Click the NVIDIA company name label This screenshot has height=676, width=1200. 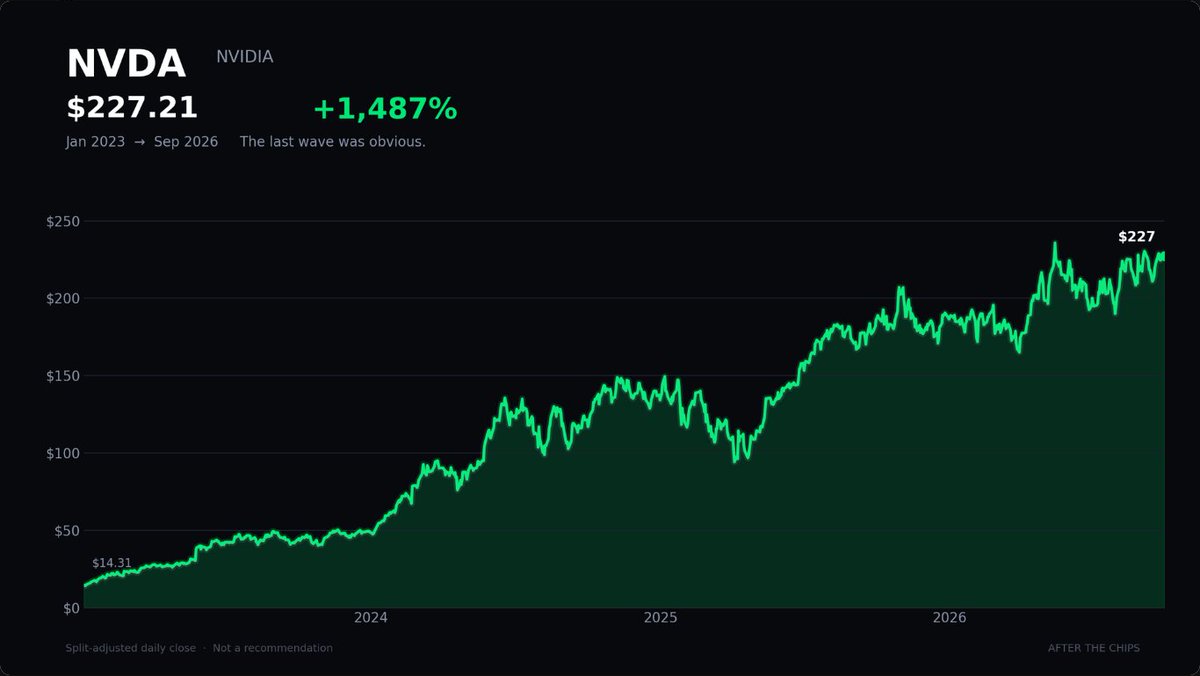(x=245, y=57)
